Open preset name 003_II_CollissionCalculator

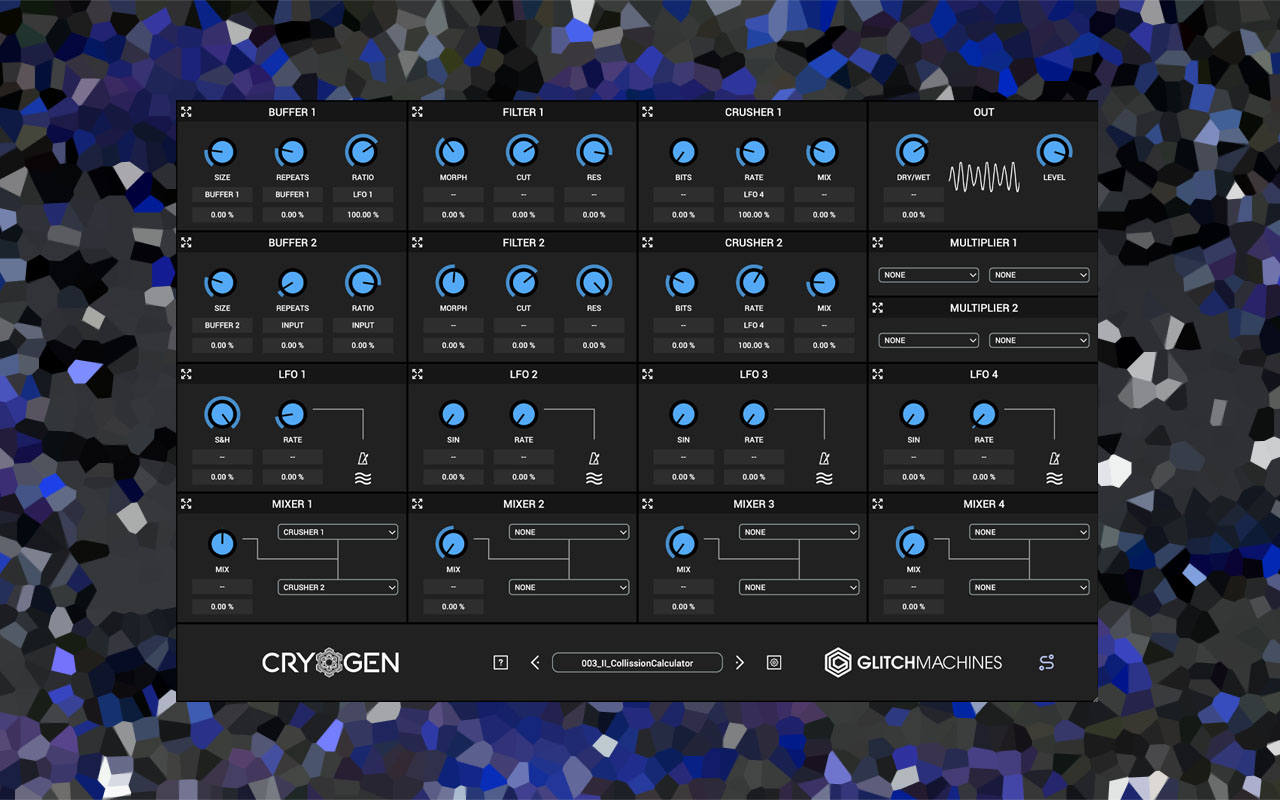[637, 662]
